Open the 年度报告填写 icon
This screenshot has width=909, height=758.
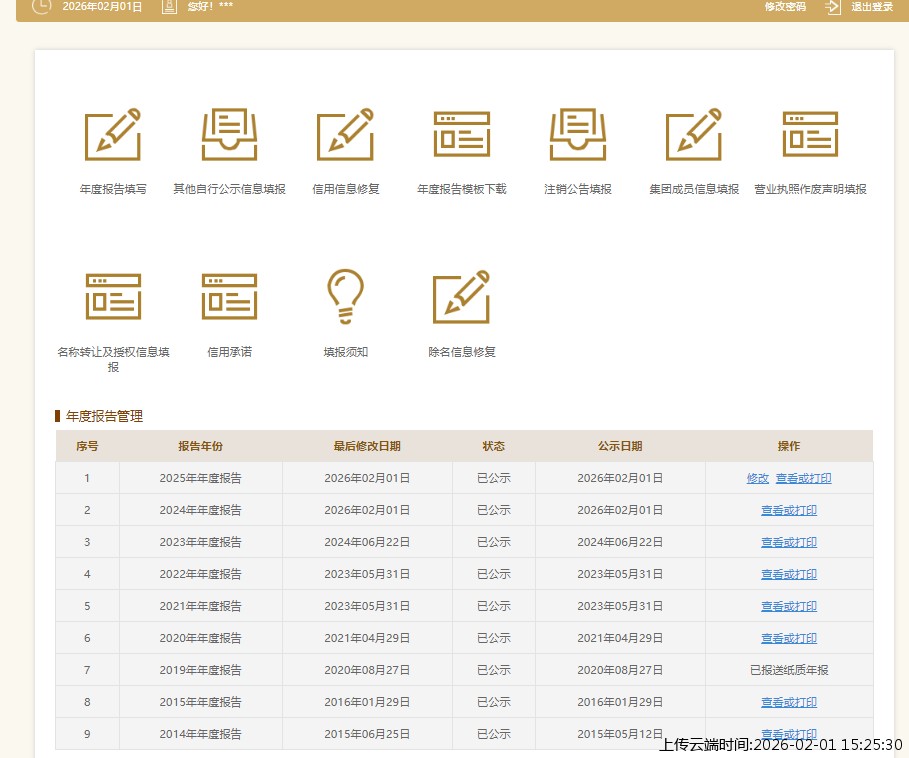(x=112, y=135)
